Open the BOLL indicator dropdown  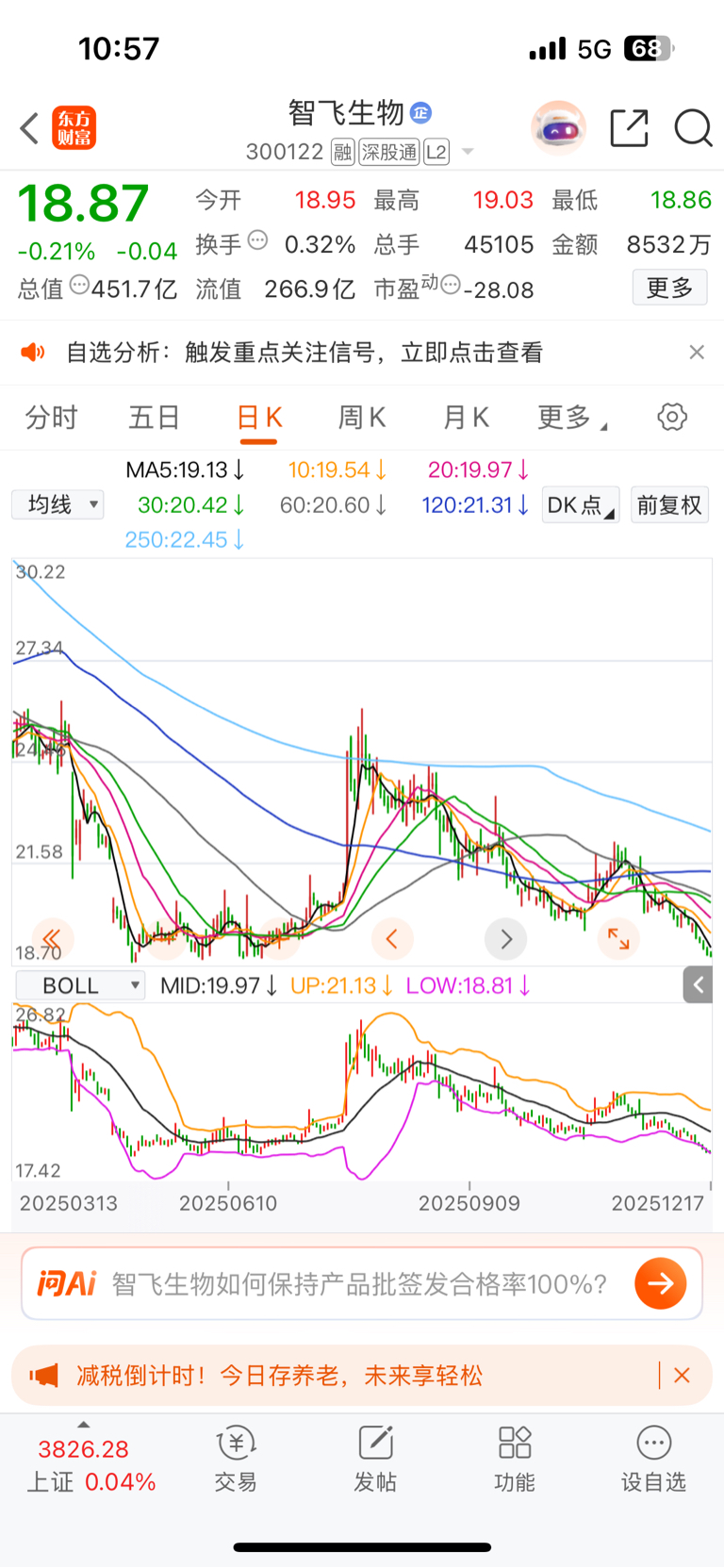(80, 985)
